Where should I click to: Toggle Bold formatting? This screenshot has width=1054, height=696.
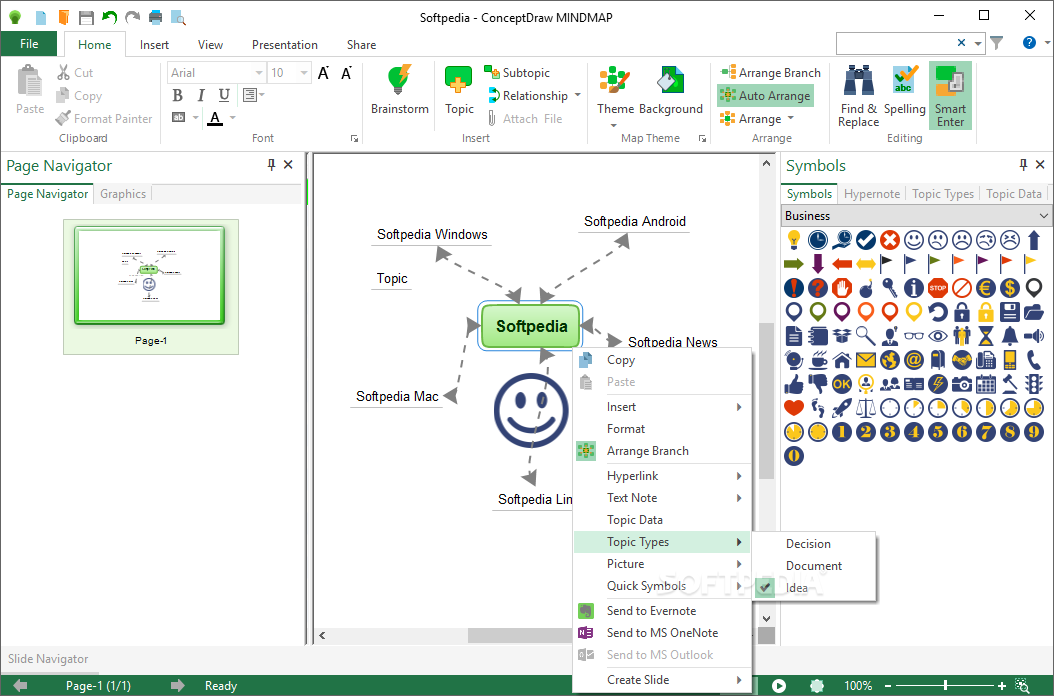[177, 95]
